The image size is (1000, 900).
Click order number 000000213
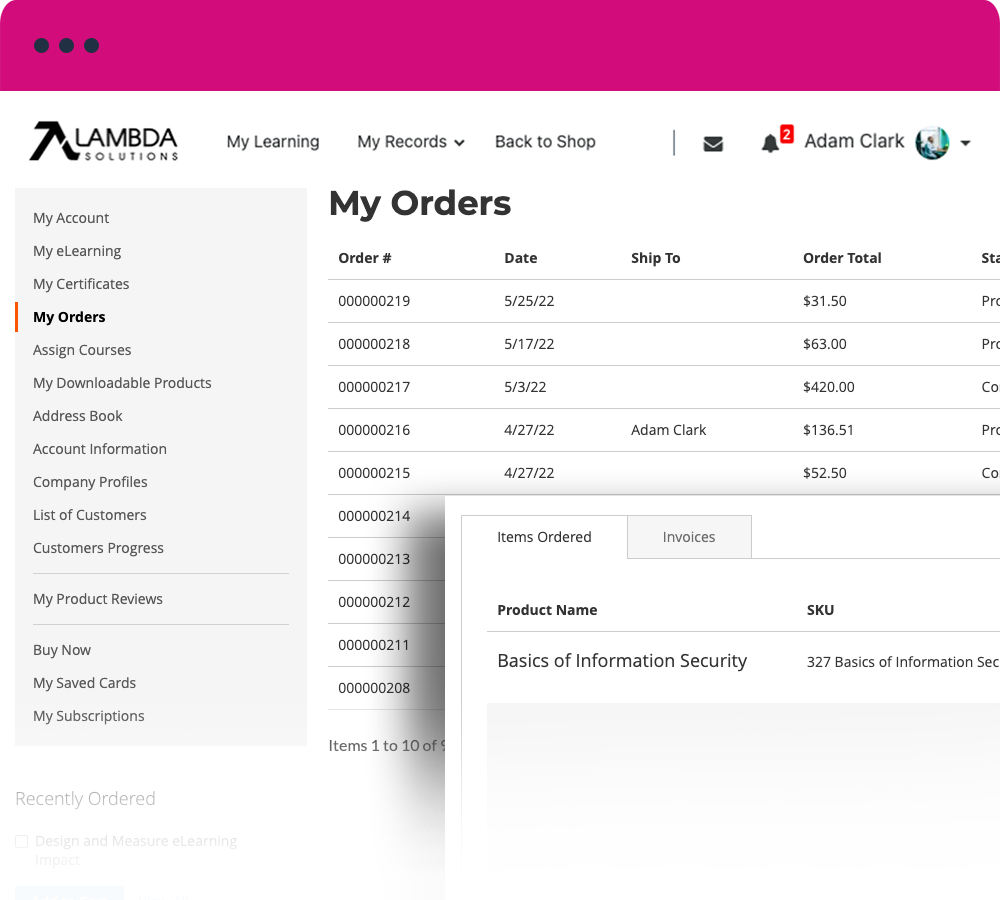pos(374,559)
